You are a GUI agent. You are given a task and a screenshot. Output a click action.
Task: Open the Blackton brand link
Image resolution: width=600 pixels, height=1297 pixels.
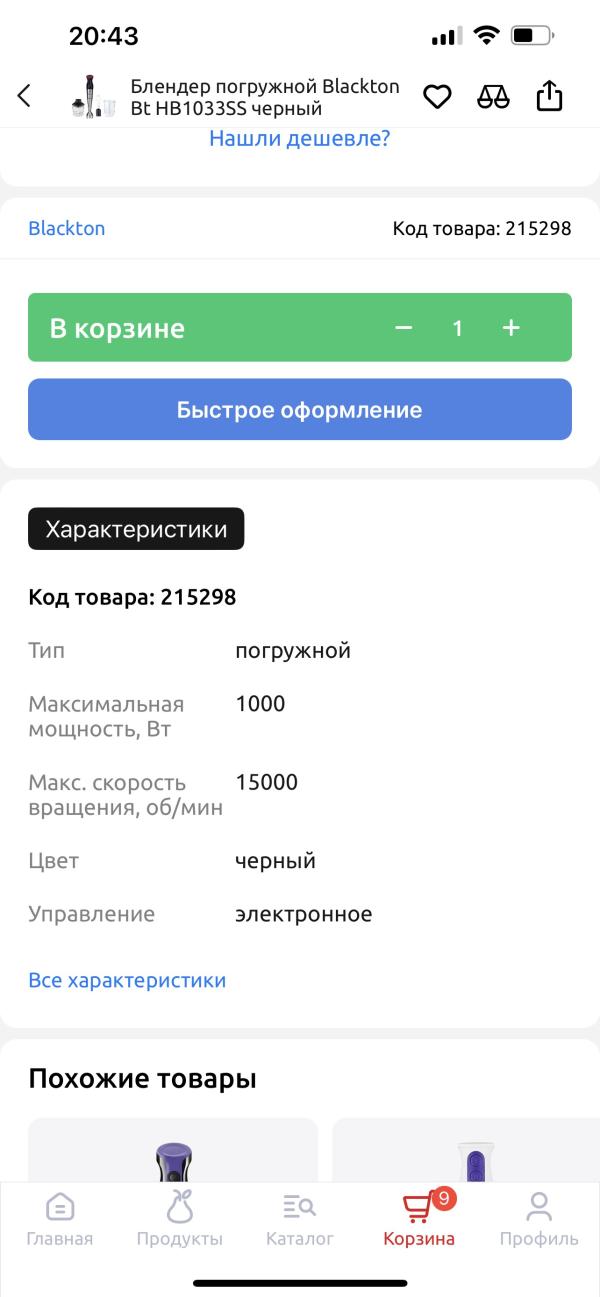(x=67, y=228)
